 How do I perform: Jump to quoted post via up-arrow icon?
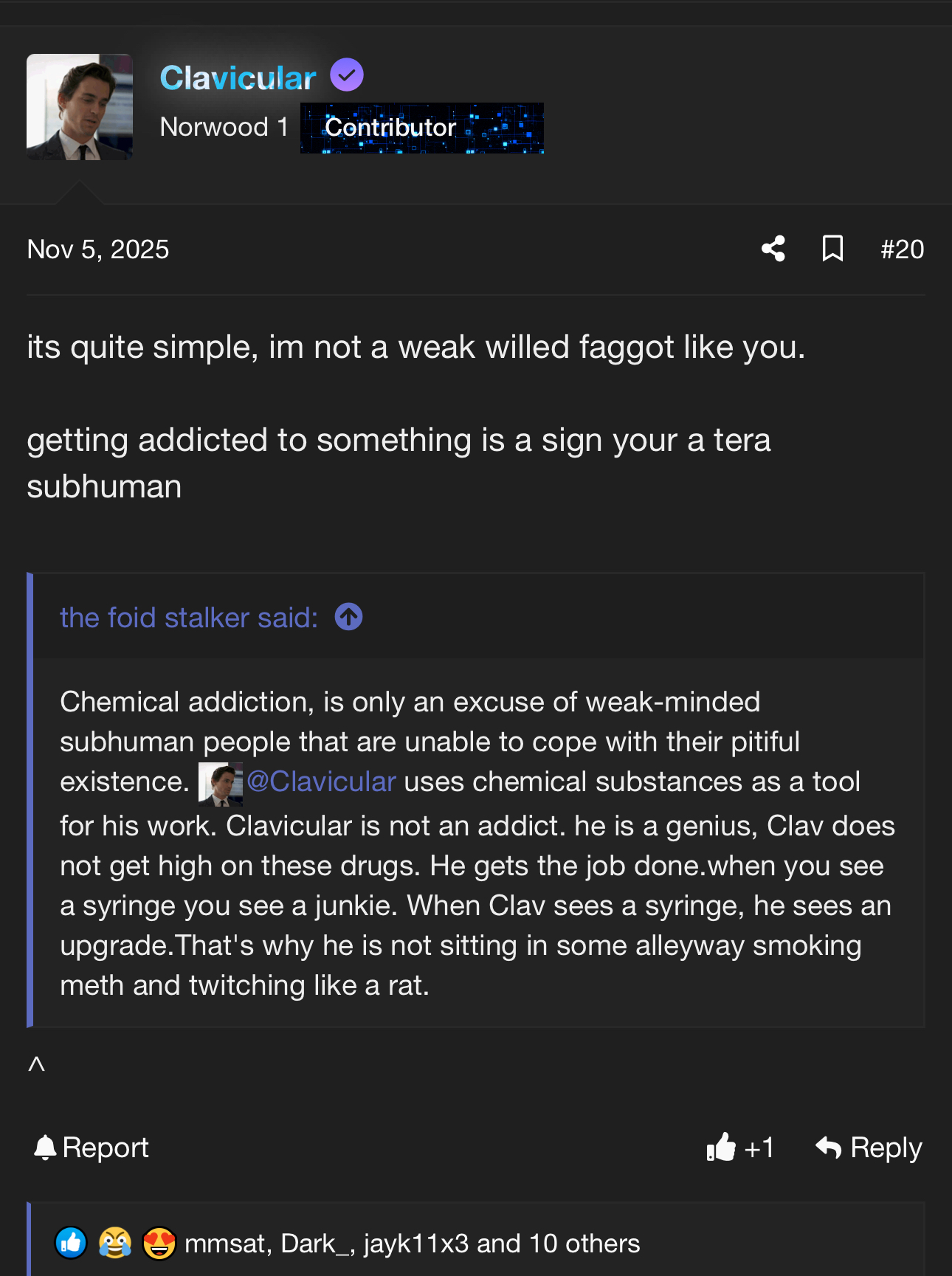pyautogui.click(x=348, y=617)
